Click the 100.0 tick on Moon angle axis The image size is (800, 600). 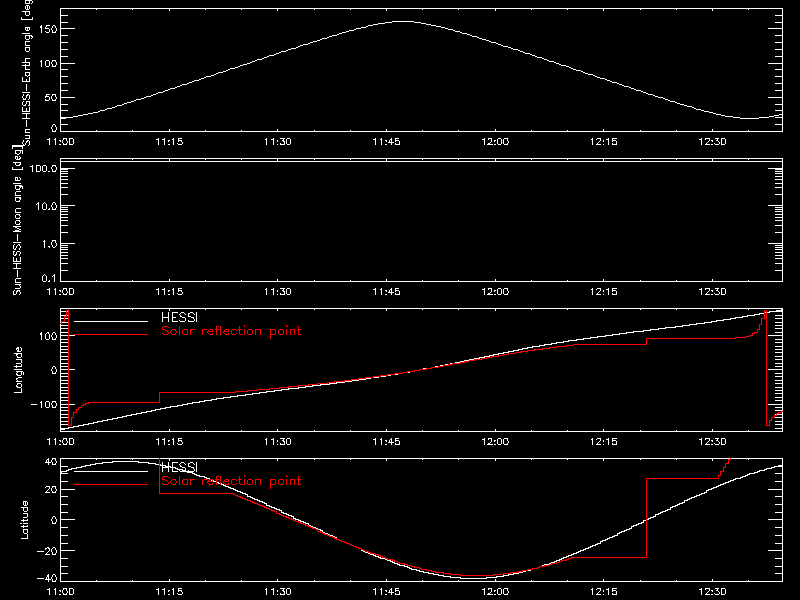click(43, 169)
